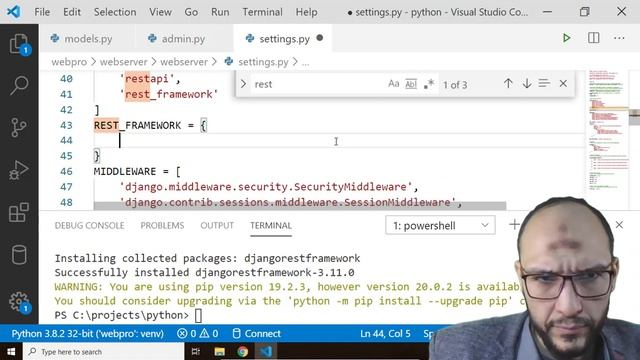Open the Search view in activity bar
This screenshot has height=360, width=640.
point(19,86)
